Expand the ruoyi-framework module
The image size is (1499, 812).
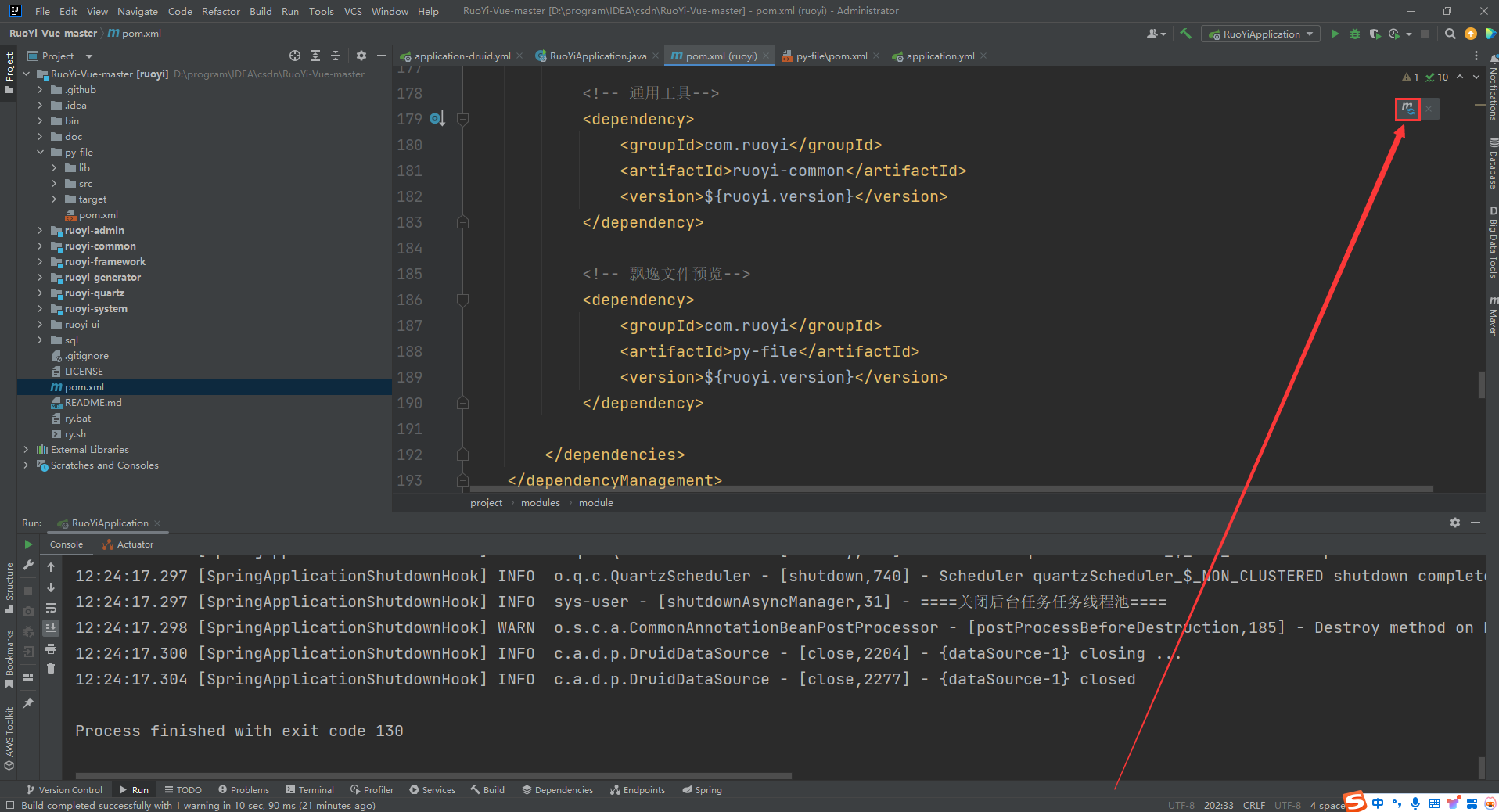pos(40,262)
